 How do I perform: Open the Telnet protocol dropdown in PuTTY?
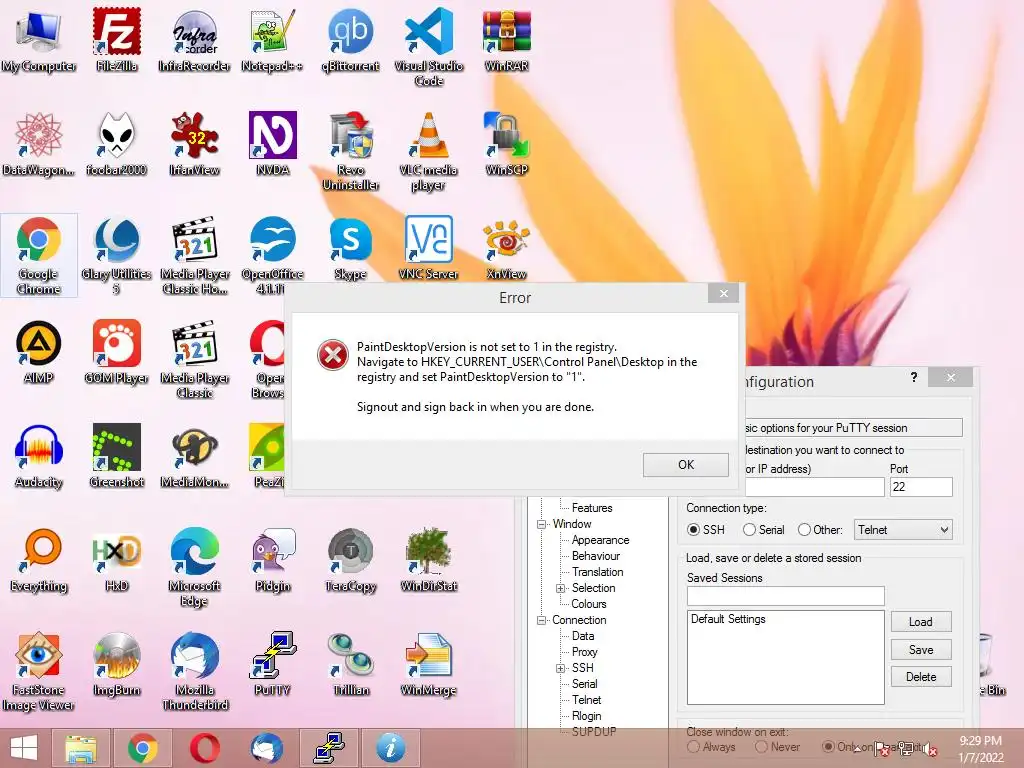pos(903,530)
